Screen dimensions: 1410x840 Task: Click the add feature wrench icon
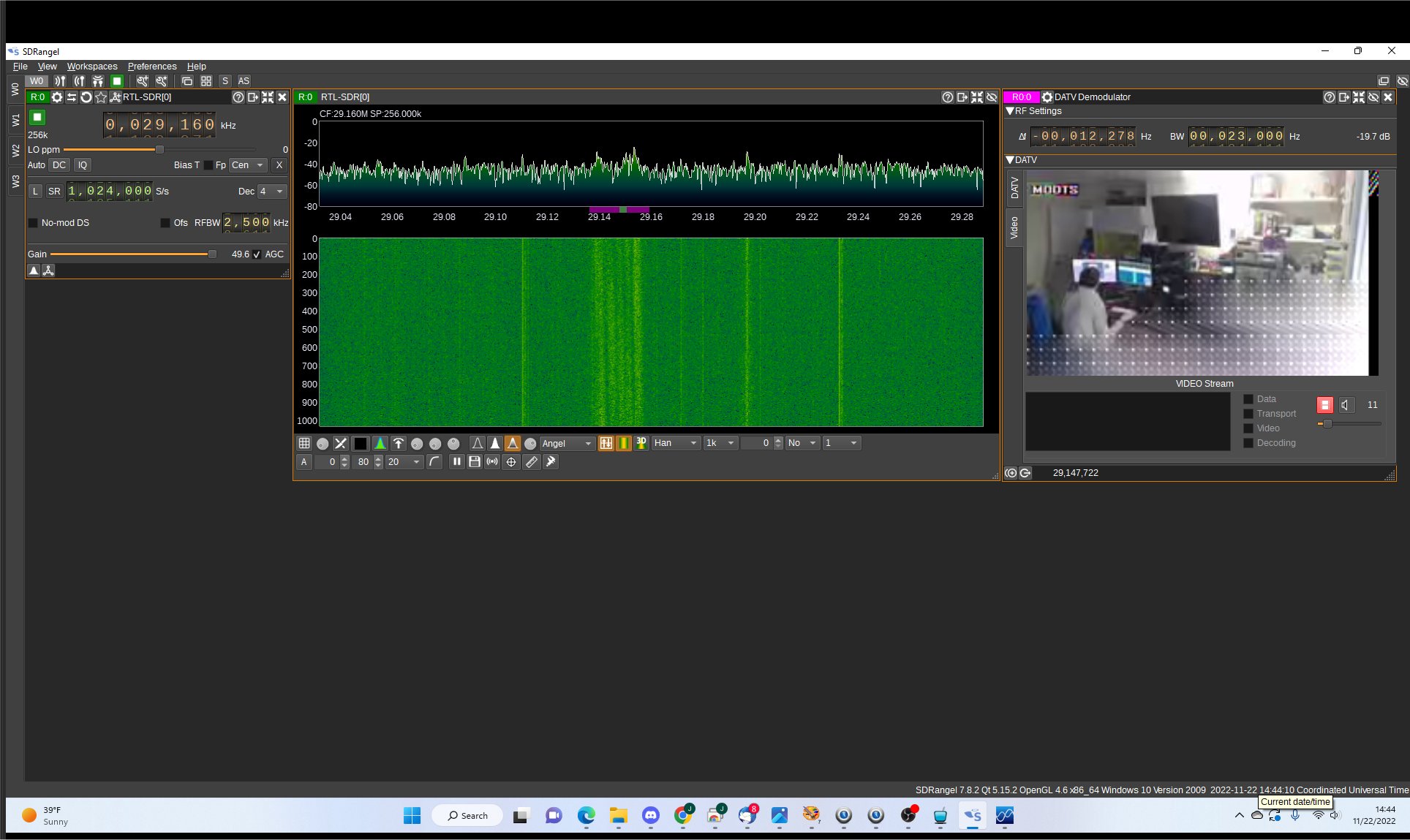[x=142, y=81]
